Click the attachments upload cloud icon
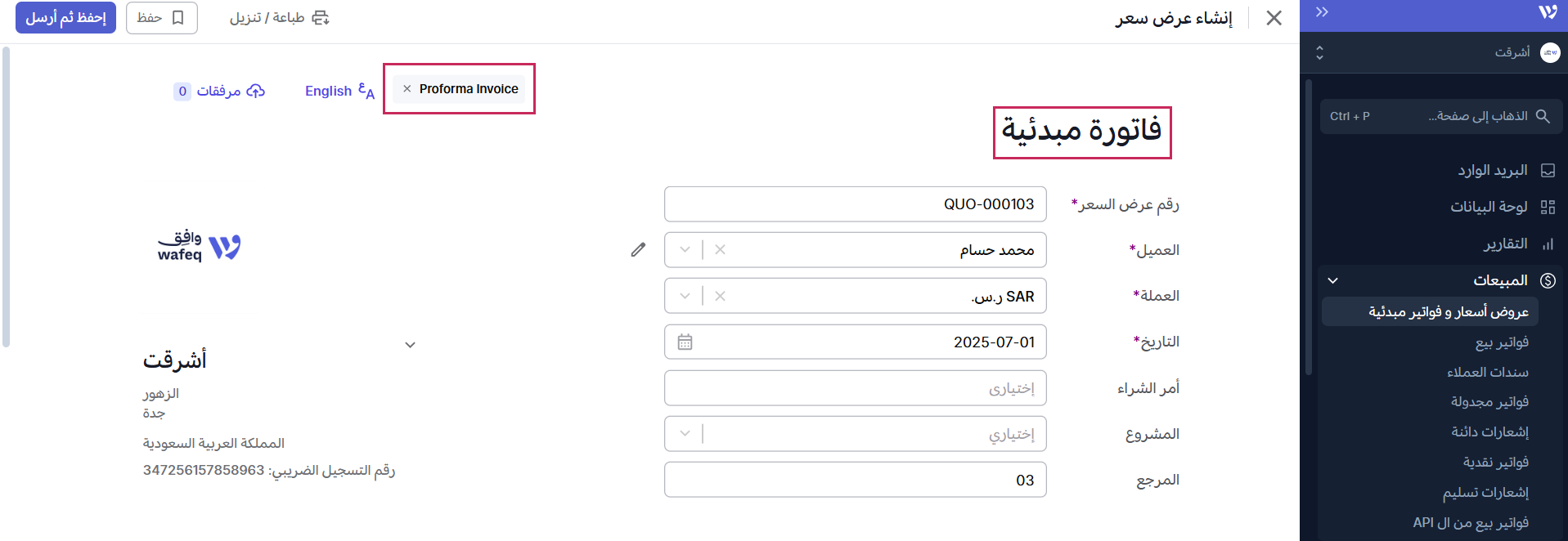Viewport: 1568px width, 541px height. (x=256, y=91)
